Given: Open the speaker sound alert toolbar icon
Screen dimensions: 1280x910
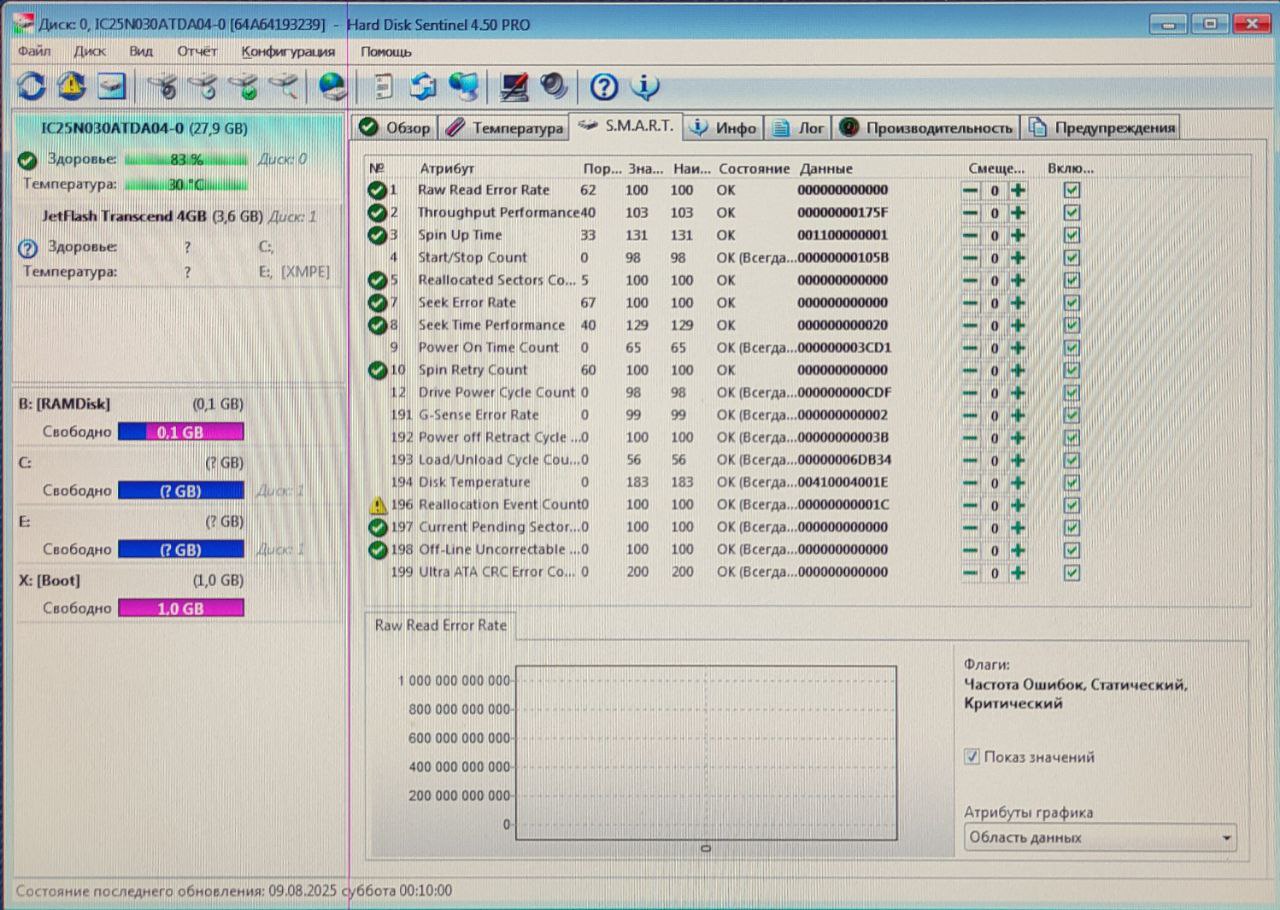Looking at the screenshot, I should click(554, 87).
